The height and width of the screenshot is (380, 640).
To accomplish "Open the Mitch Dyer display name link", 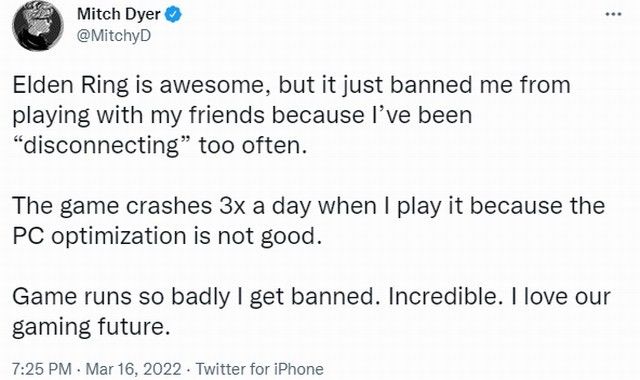I will point(118,15).
